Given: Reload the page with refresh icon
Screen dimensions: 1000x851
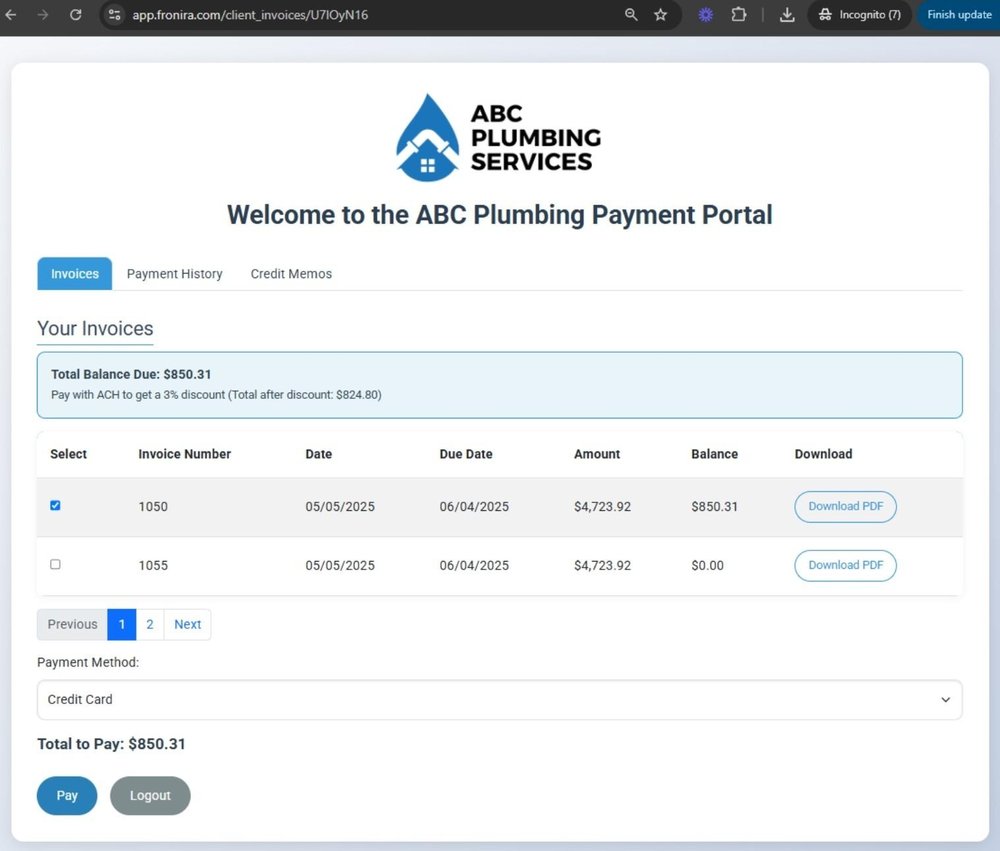Looking at the screenshot, I should tap(75, 15).
